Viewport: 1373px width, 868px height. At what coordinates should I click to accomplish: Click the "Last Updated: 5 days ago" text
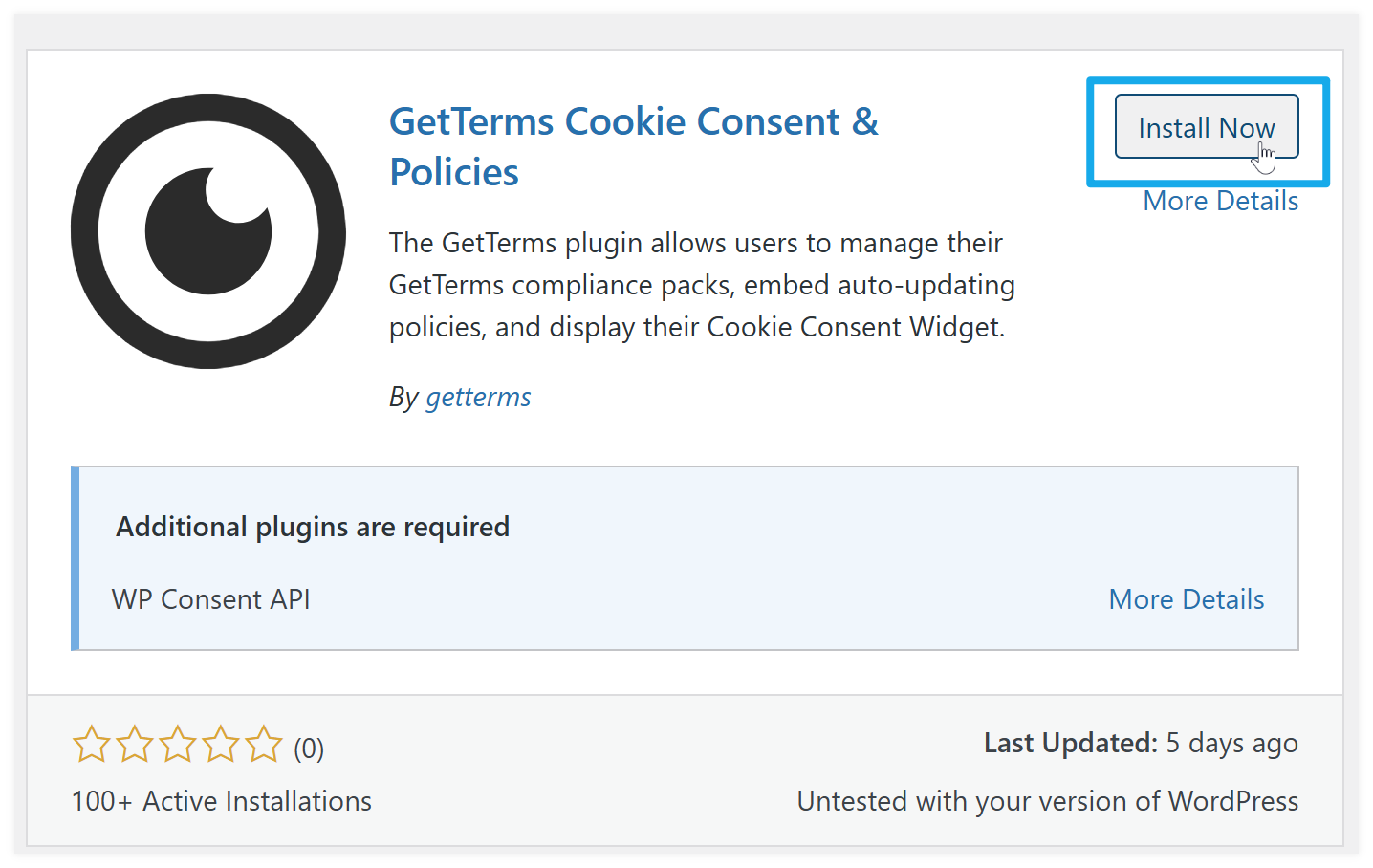click(x=1140, y=744)
